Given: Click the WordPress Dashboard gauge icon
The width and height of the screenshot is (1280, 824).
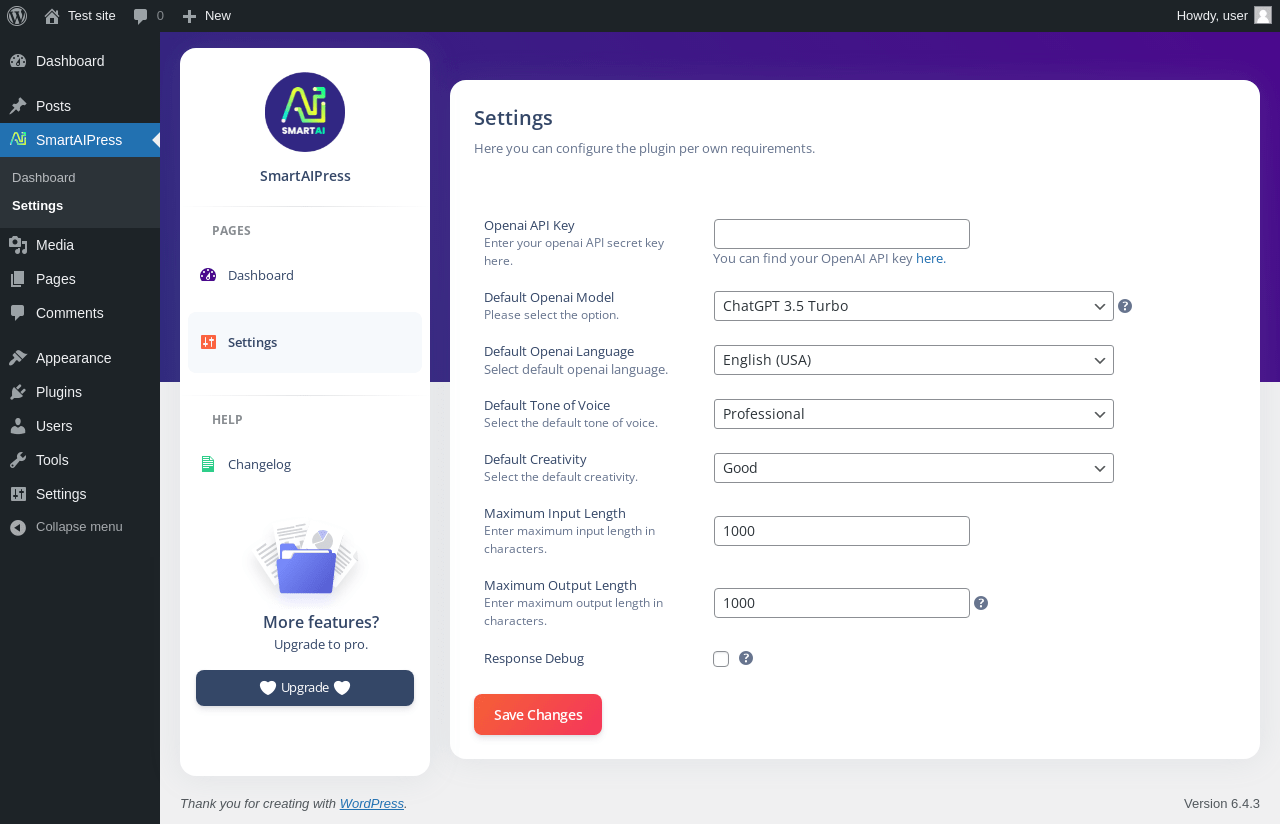Looking at the screenshot, I should click(x=18, y=61).
